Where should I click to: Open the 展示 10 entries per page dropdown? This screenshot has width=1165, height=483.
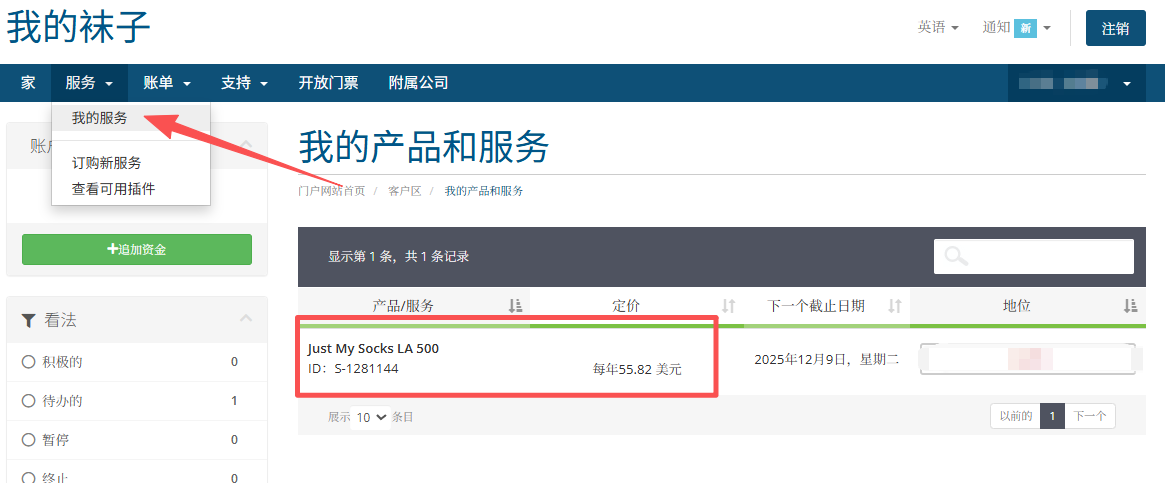coord(372,417)
